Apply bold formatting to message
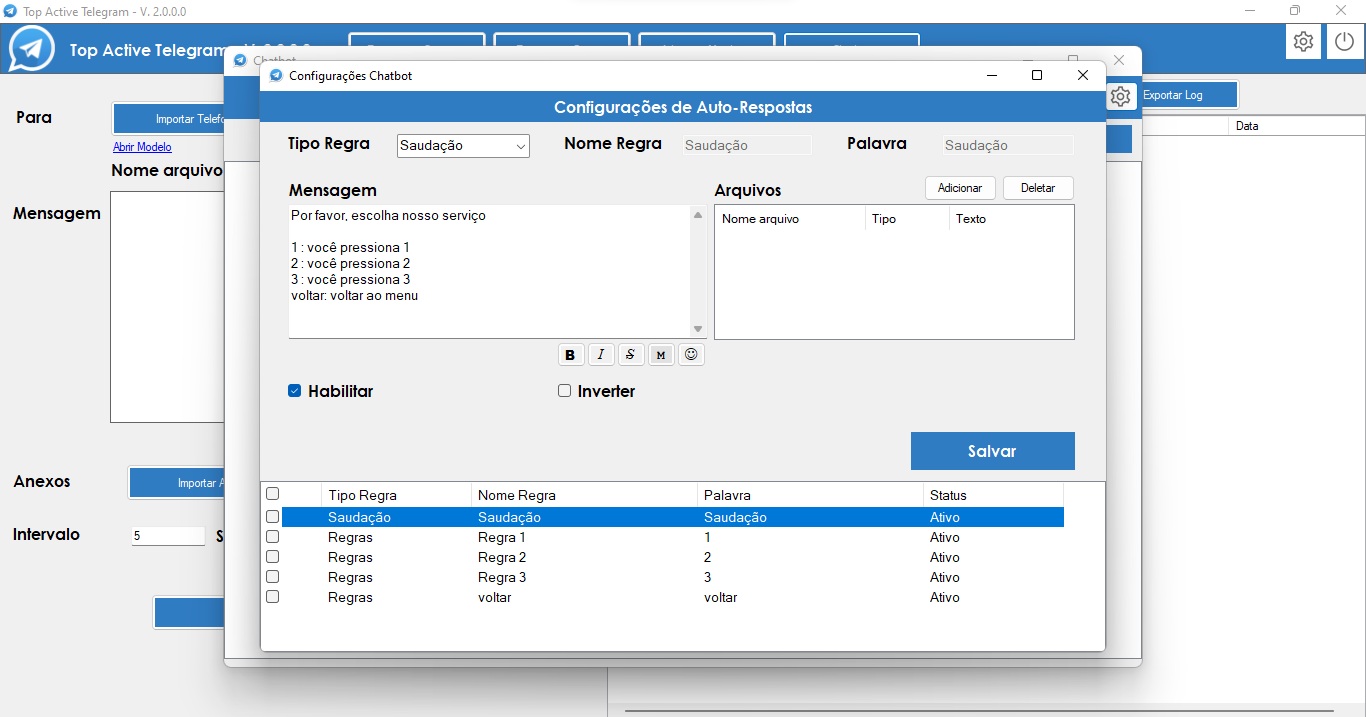Screen dimensions: 1366x717 click(570, 354)
